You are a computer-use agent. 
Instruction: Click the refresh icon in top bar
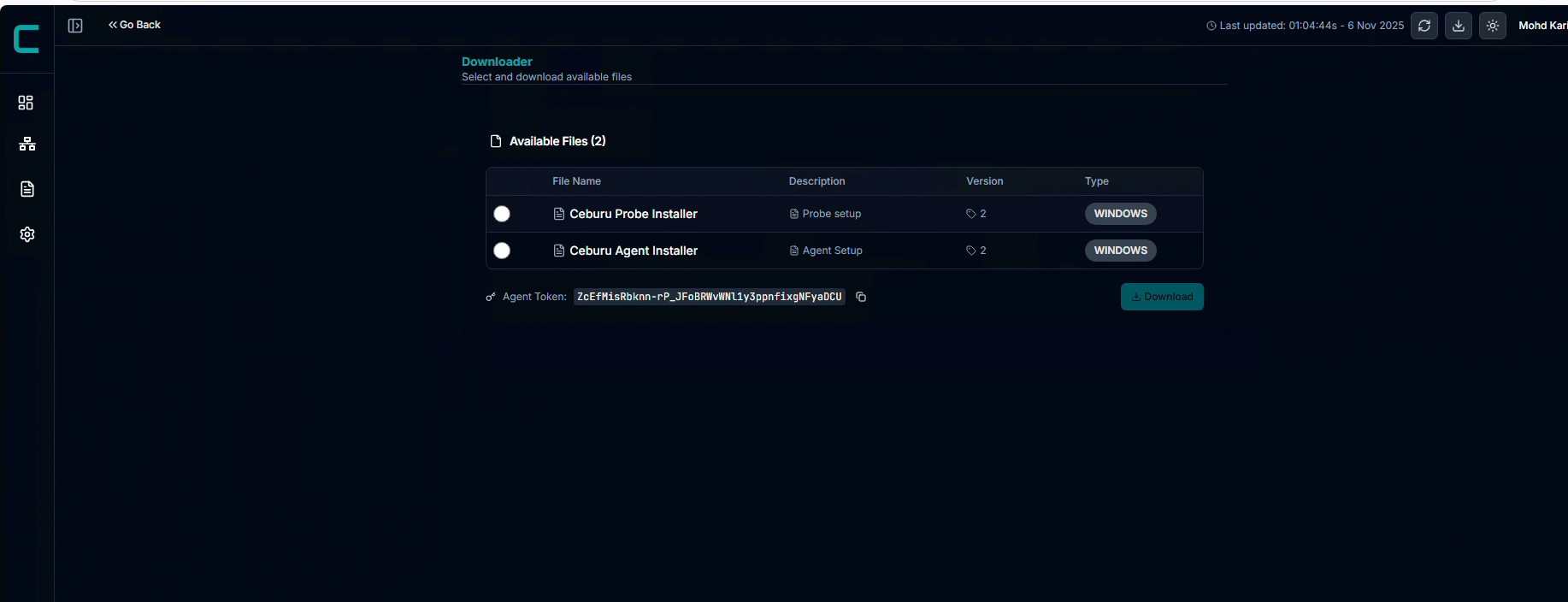click(x=1424, y=26)
